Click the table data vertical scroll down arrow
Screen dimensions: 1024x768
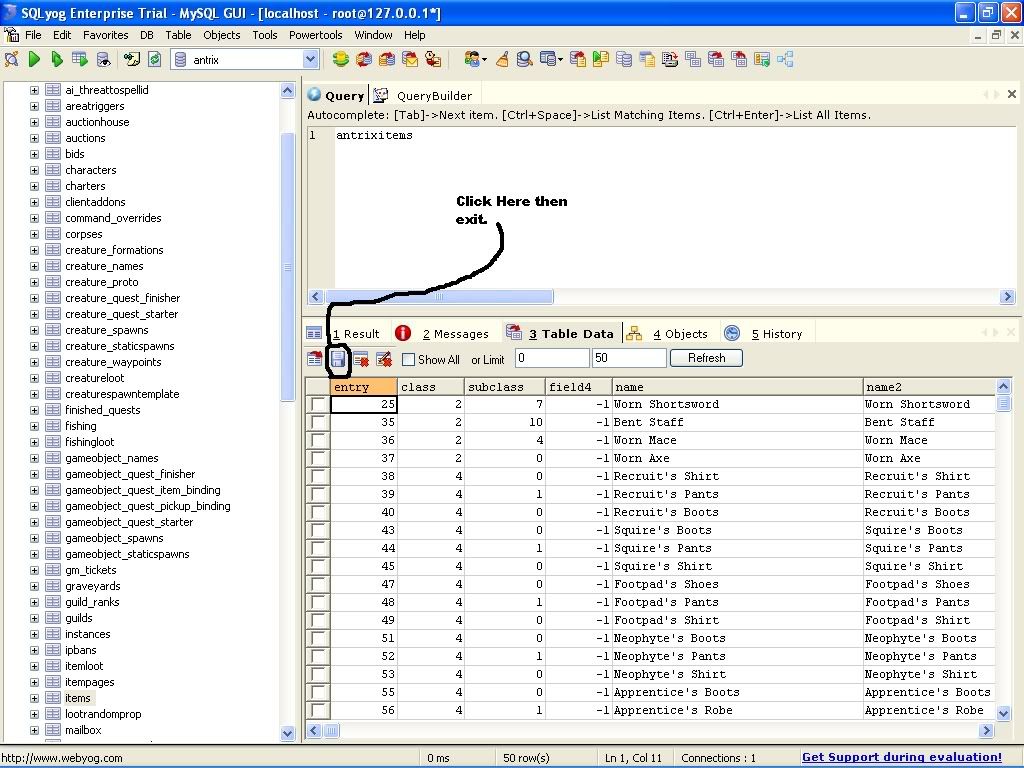point(1004,712)
